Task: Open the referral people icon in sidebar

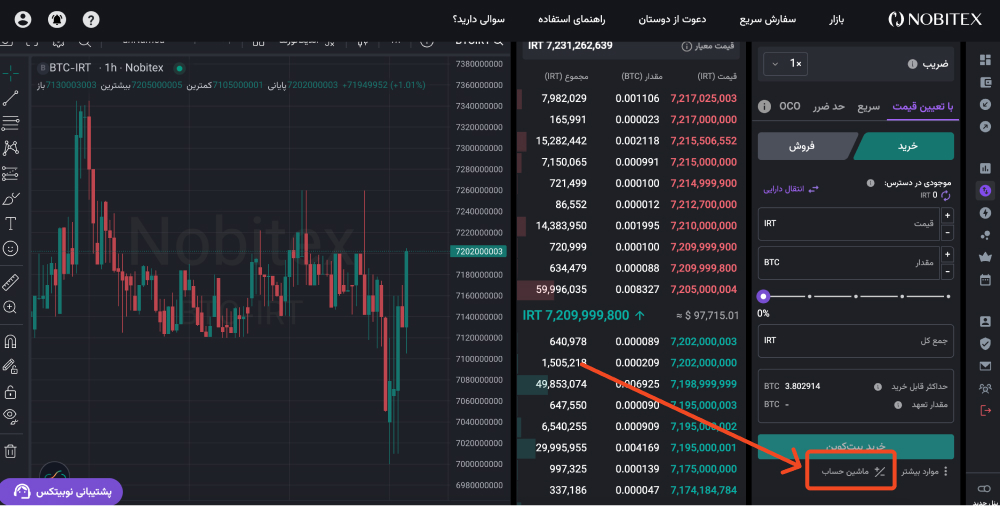Action: 985,388
